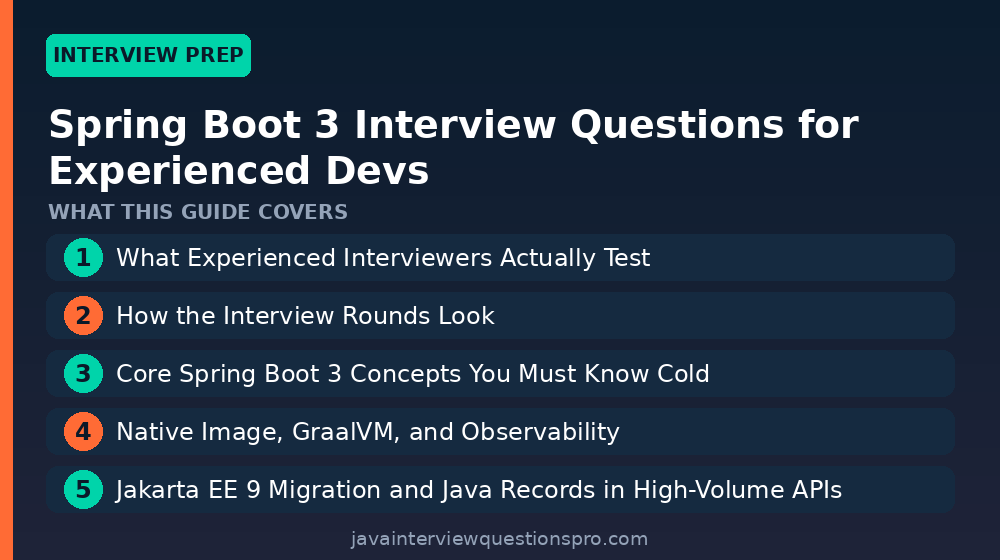Click the title "Spring Boot 3 Interview Questions"
Screen dimensions: 1000x560
(x=453, y=147)
